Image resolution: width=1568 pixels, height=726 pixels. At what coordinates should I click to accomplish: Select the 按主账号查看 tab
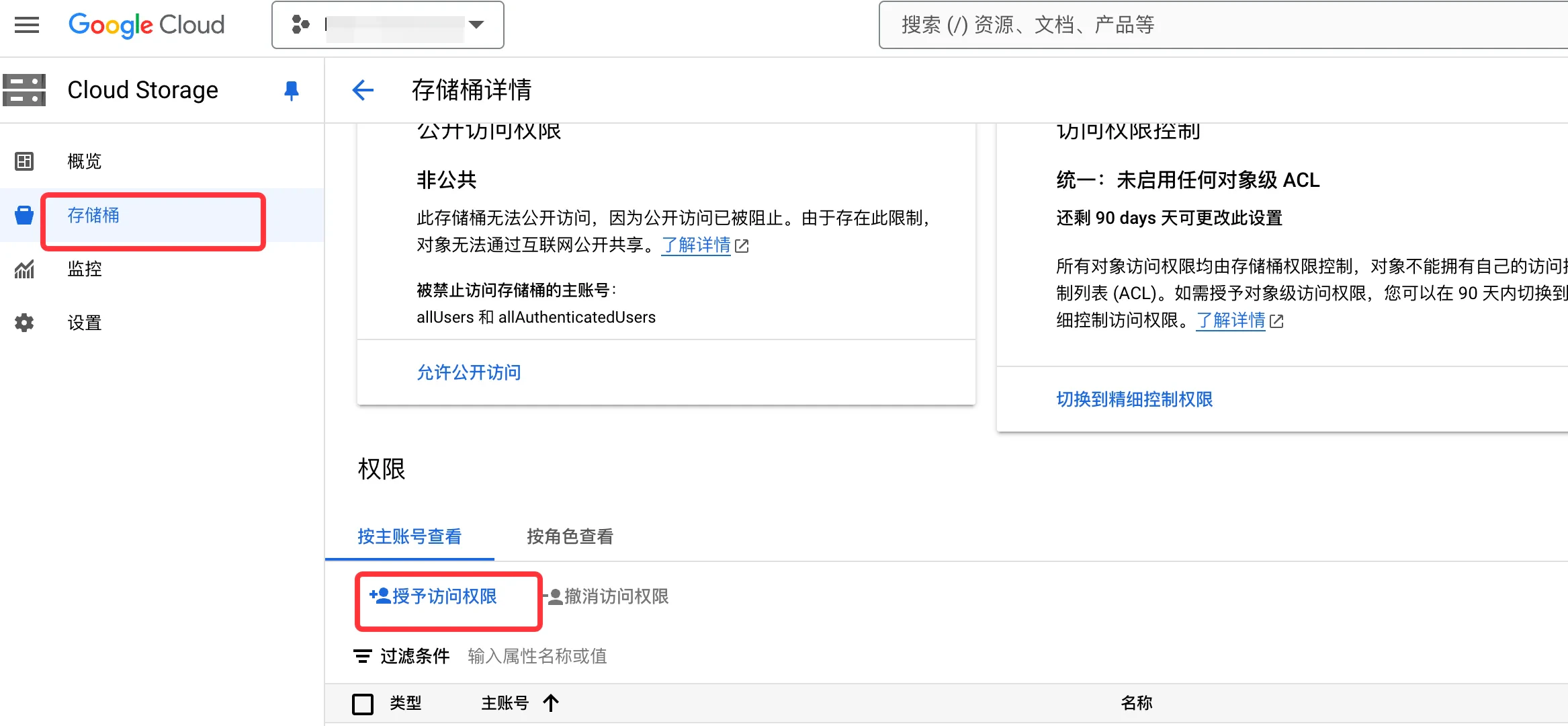[x=409, y=536]
